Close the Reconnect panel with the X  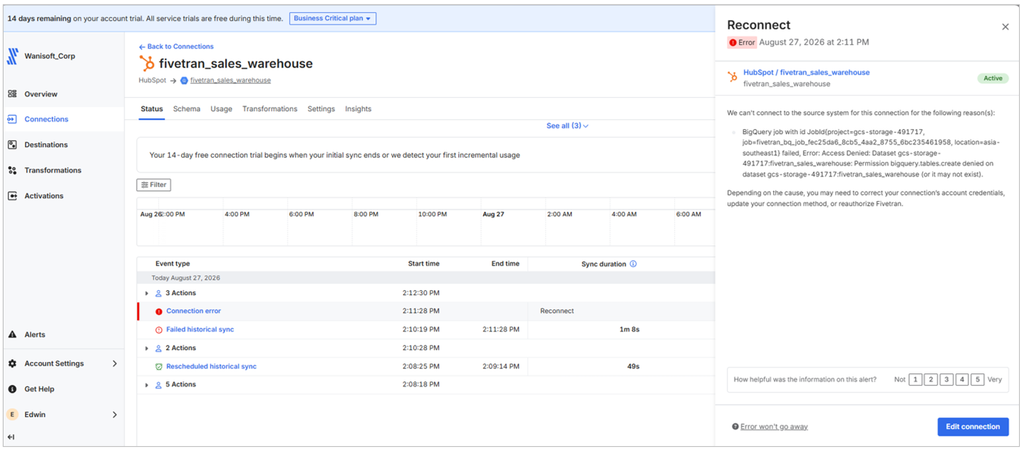[x=1005, y=27]
